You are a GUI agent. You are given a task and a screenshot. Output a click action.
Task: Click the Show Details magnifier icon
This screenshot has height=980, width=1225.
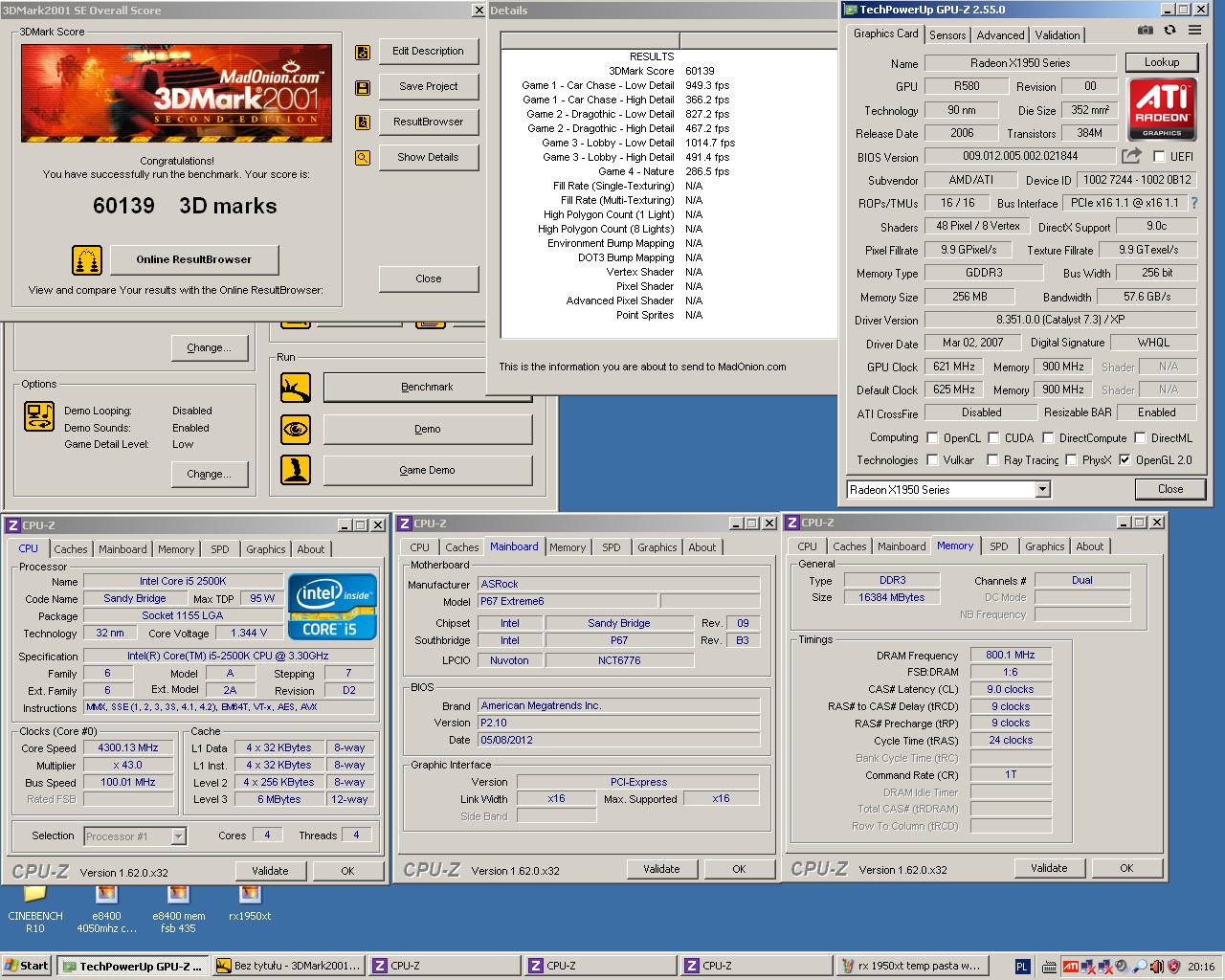coord(363,158)
